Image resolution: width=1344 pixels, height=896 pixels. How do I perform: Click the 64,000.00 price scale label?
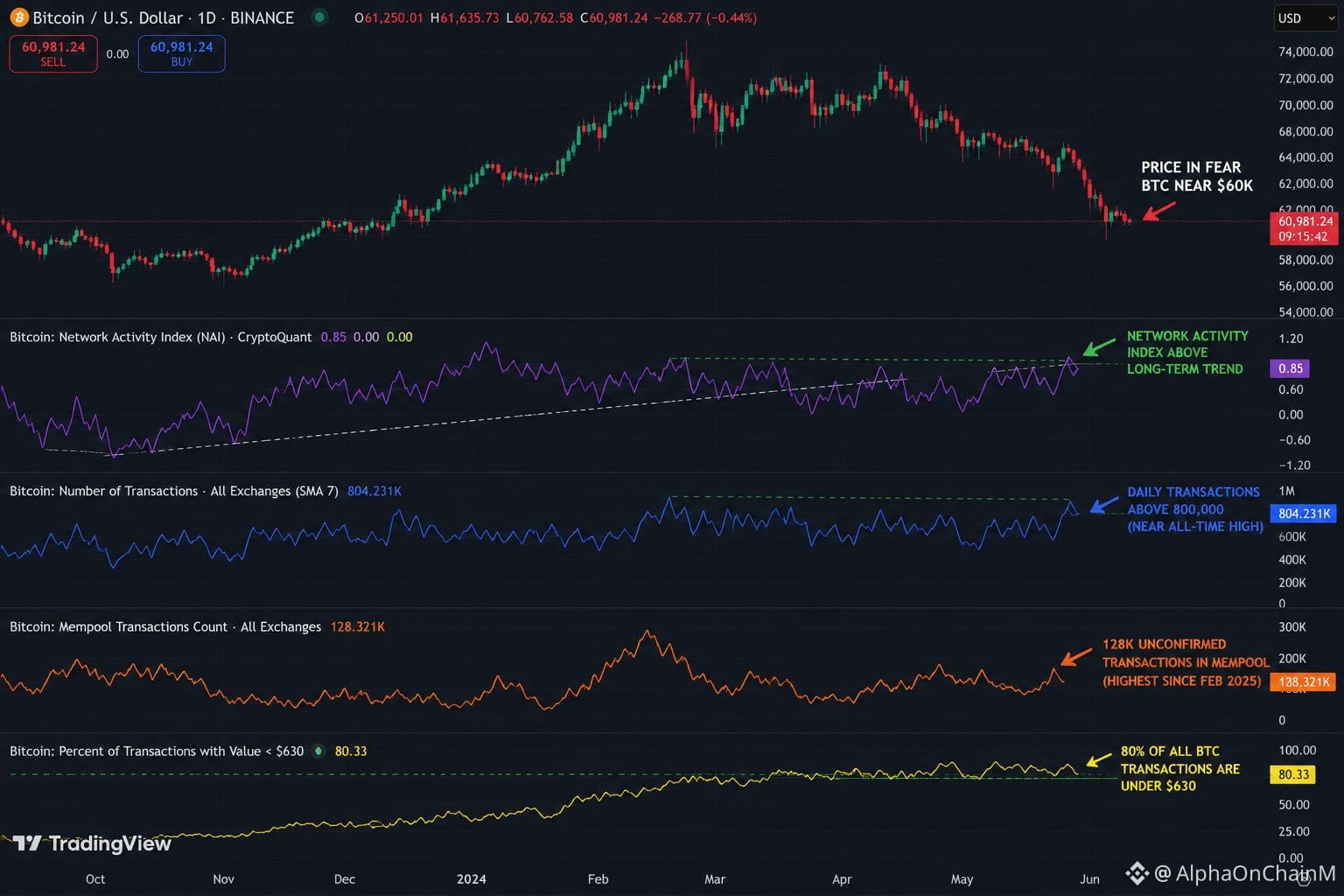pos(1305,157)
